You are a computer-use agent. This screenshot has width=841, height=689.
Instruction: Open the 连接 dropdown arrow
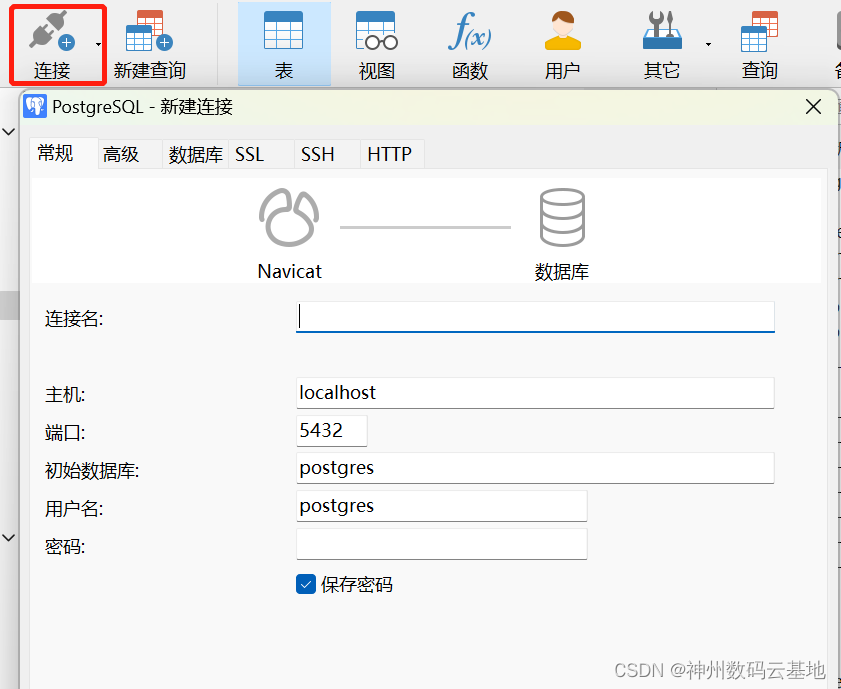coord(98,45)
